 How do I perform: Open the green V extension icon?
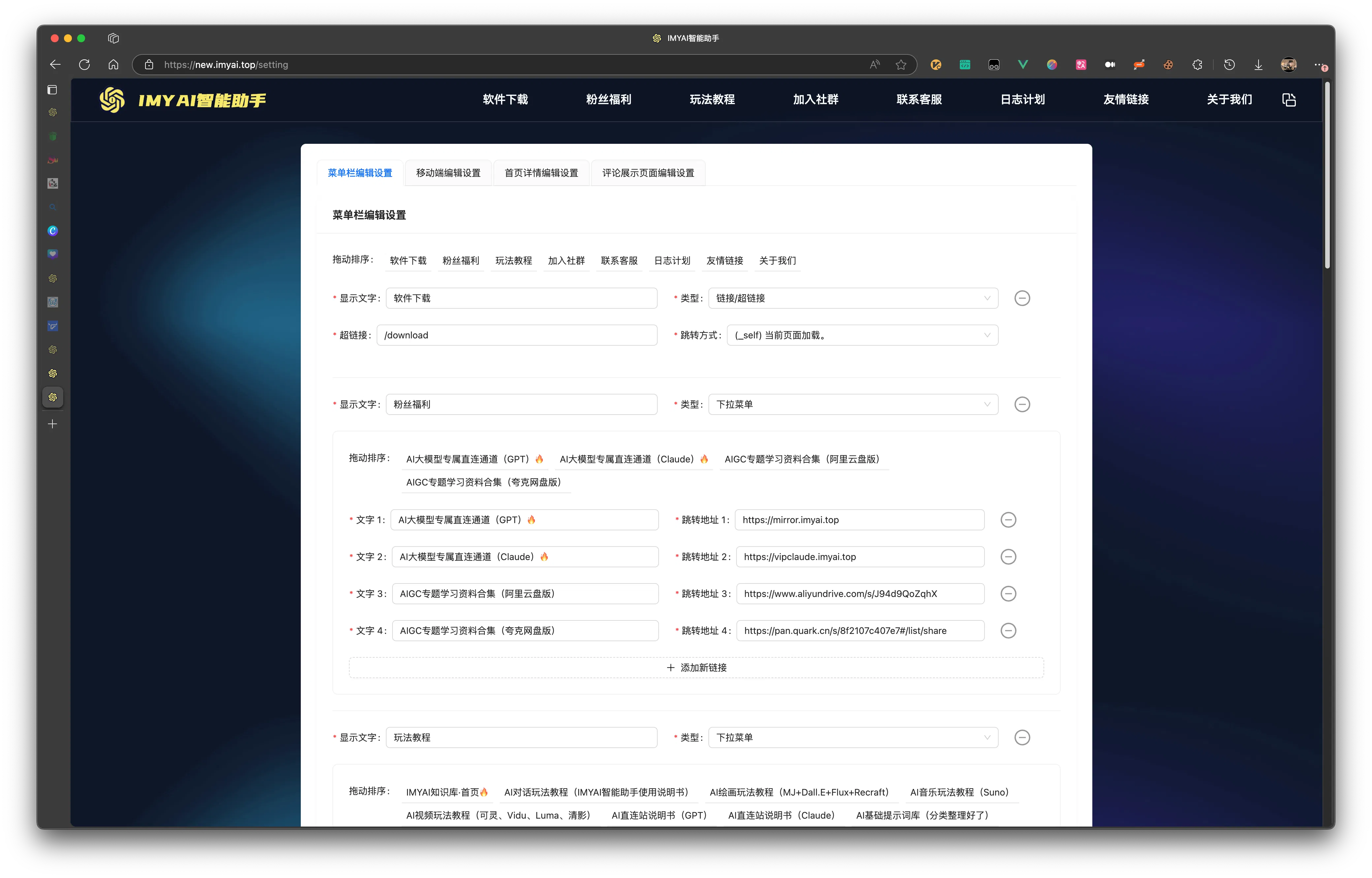pos(1023,64)
